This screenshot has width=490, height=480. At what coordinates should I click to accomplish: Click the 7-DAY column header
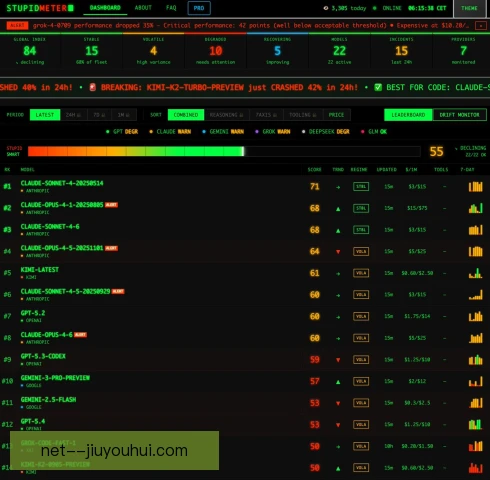coord(467,170)
